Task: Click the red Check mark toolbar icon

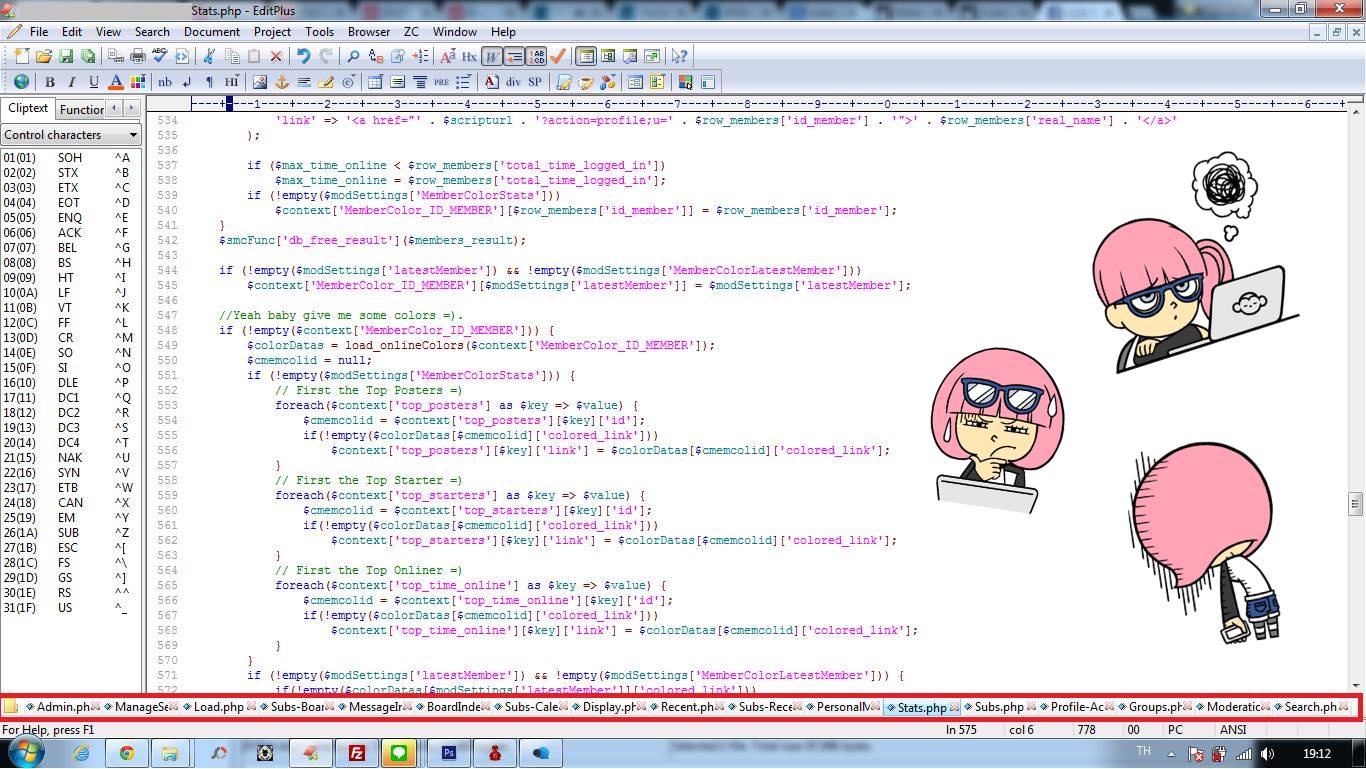Action: click(558, 56)
